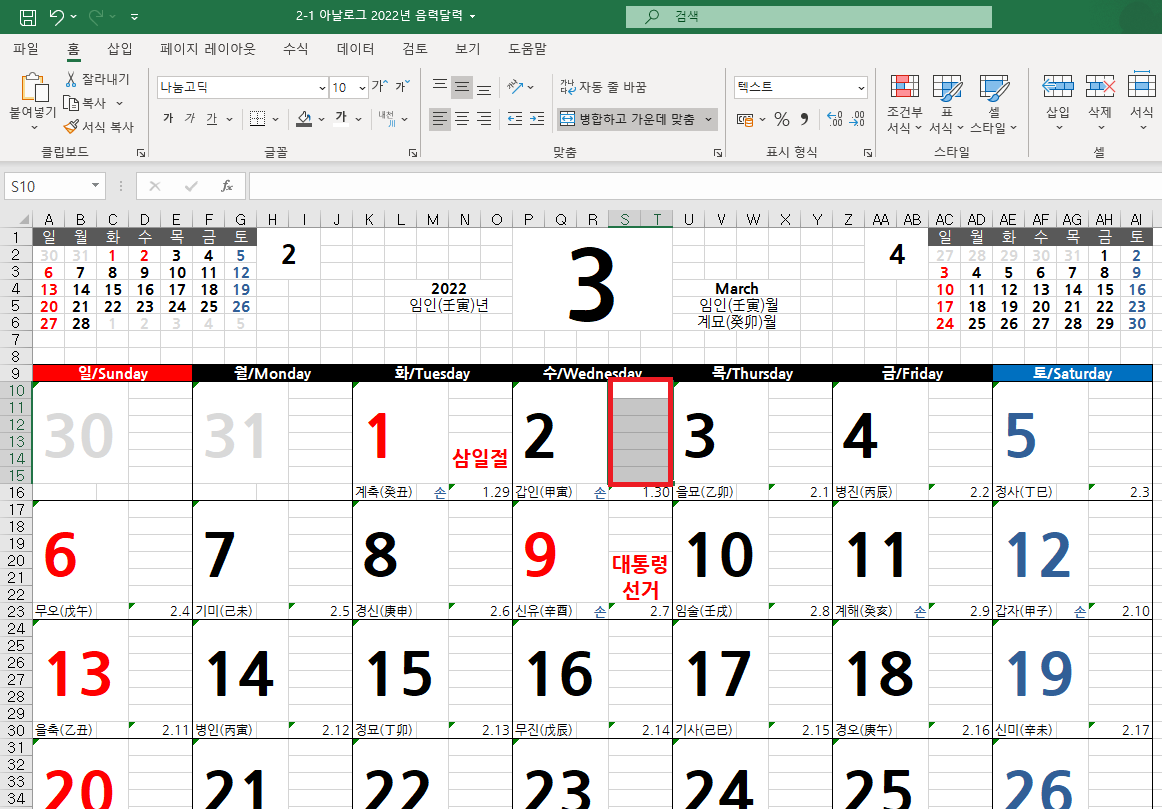Click 병합하고 가운데 맞춤 merge button
Viewport: 1162px width, 809px height.
[x=628, y=119]
